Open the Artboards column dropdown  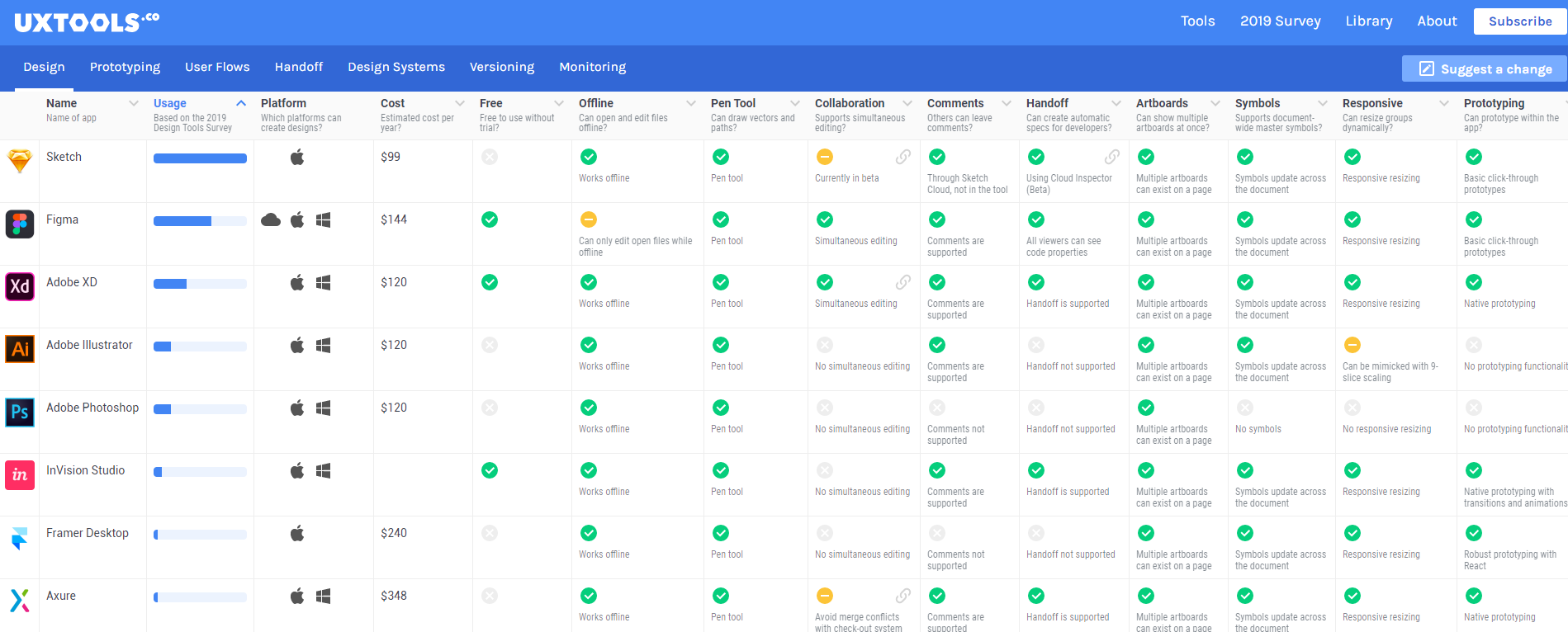pos(1215,103)
